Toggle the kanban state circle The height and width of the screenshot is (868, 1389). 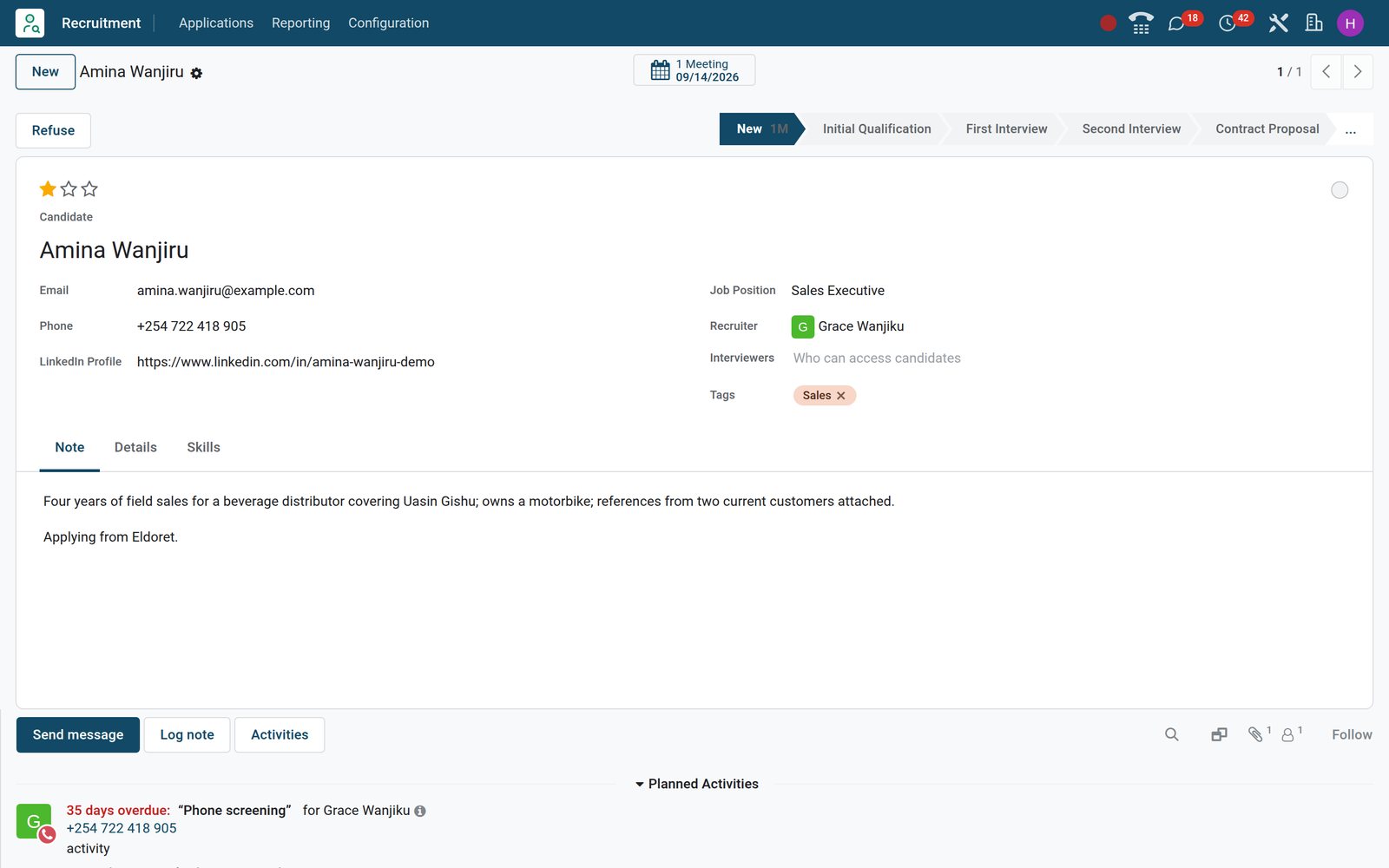pos(1340,190)
